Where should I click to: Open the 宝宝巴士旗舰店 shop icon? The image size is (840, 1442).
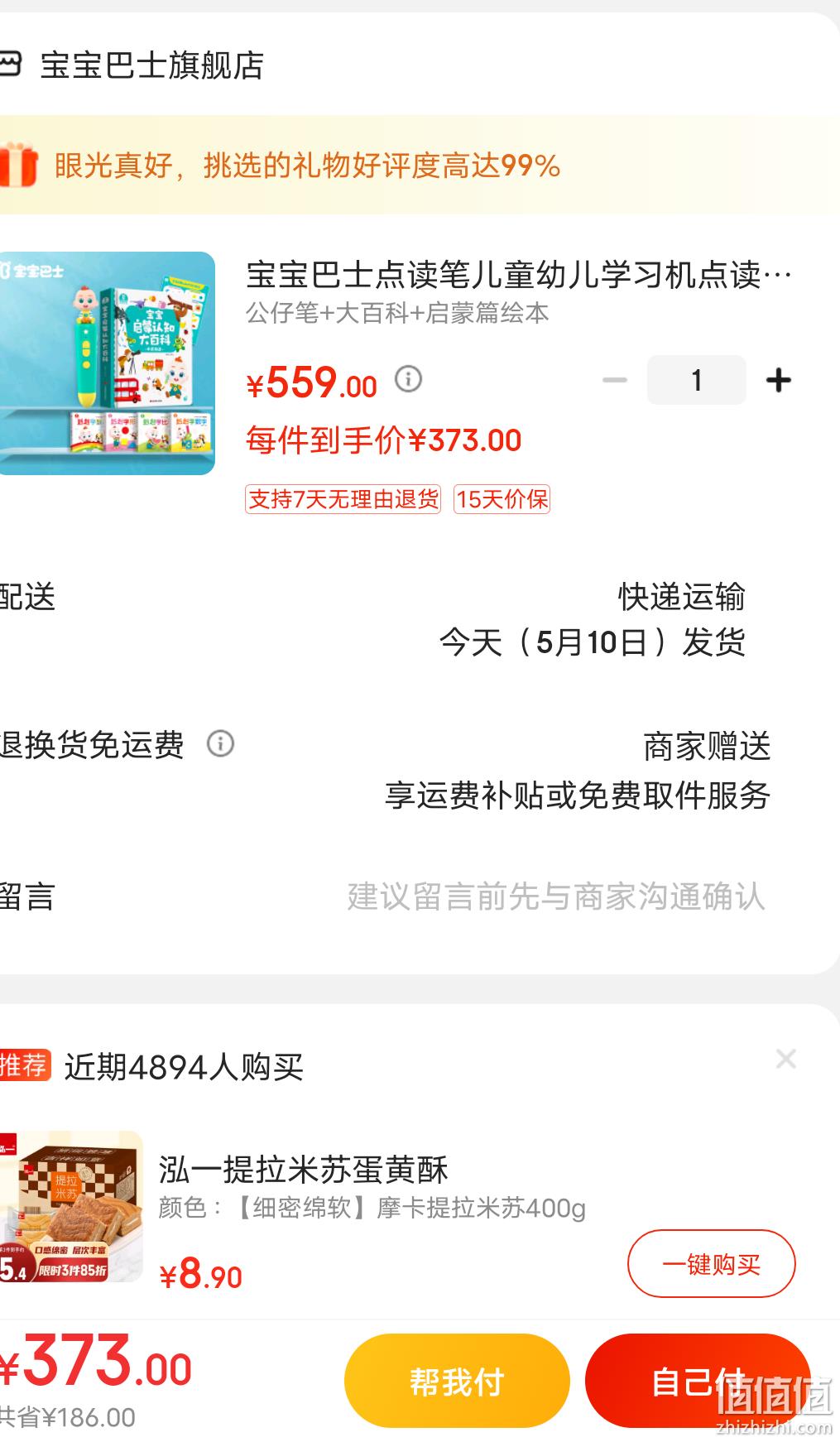[10, 65]
